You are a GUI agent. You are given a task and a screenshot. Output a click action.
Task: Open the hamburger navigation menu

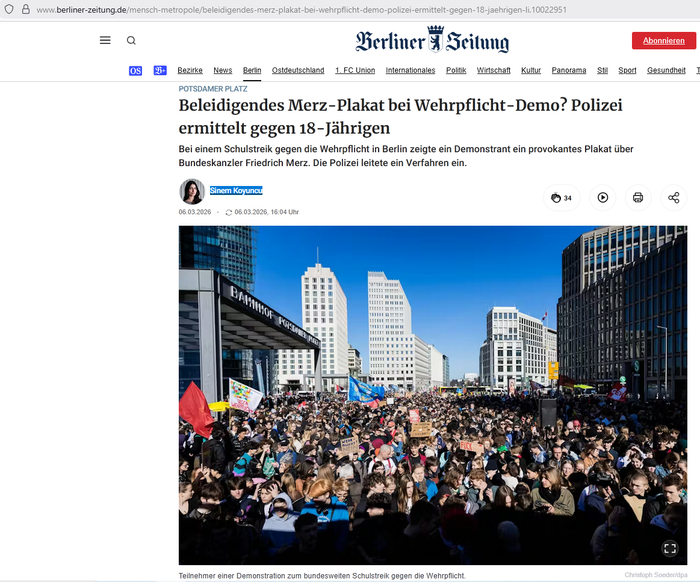coord(105,40)
